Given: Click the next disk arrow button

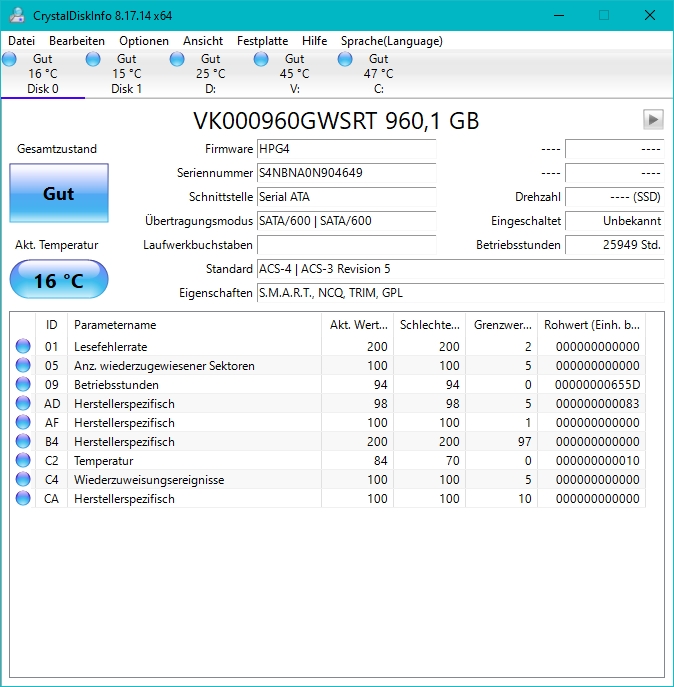Looking at the screenshot, I should (x=653, y=120).
